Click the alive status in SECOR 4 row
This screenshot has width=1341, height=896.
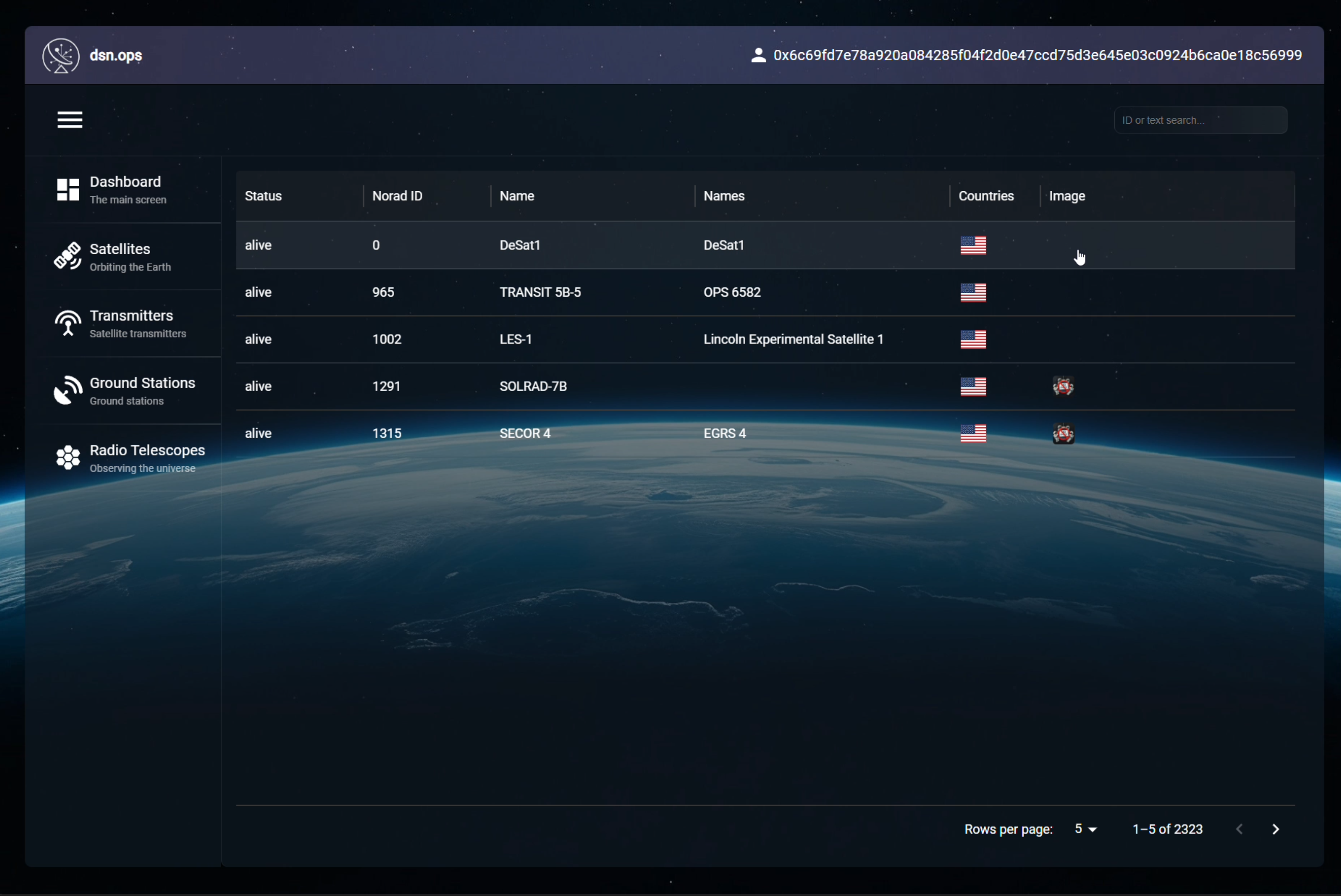coord(258,433)
